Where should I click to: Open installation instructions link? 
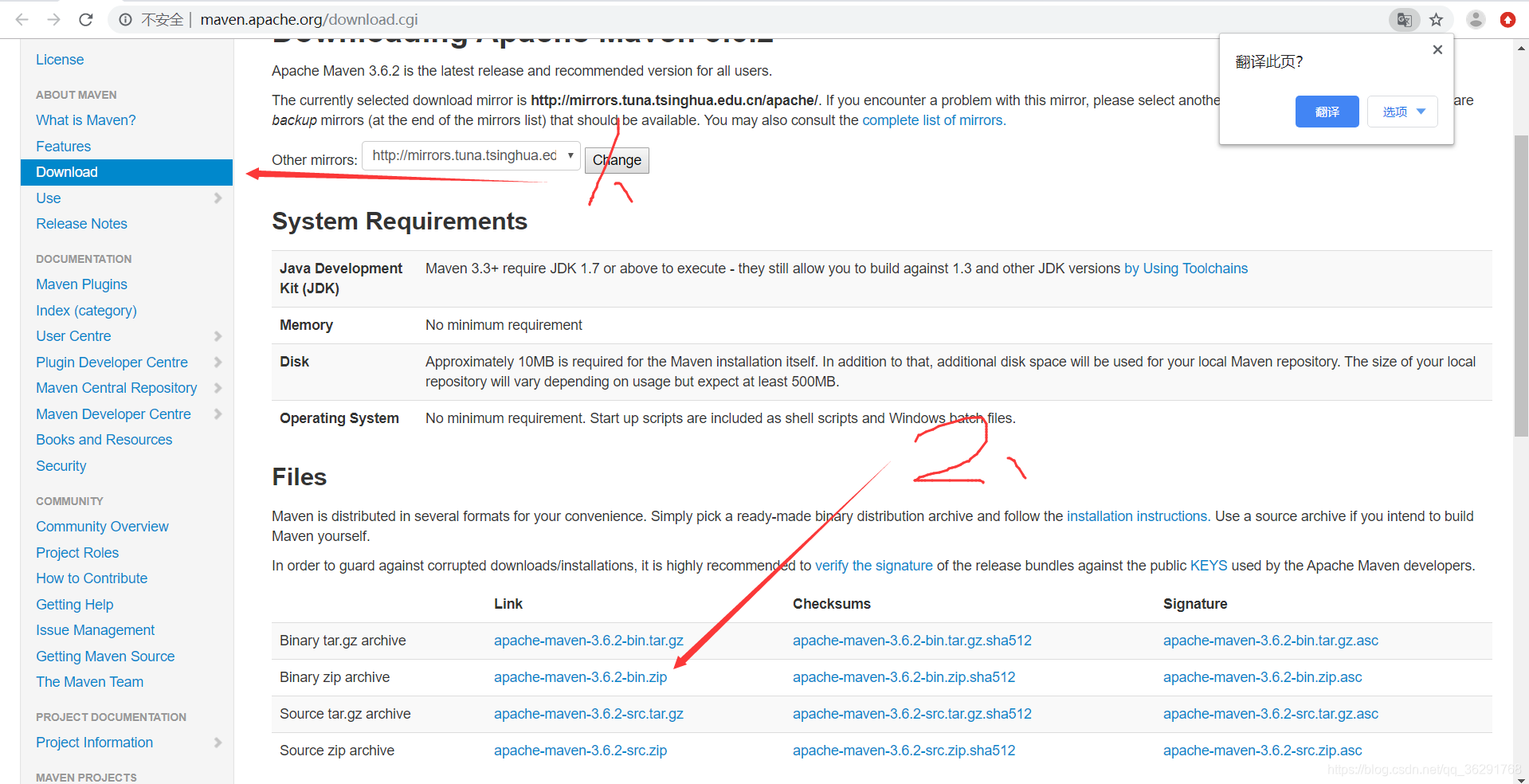point(1139,516)
